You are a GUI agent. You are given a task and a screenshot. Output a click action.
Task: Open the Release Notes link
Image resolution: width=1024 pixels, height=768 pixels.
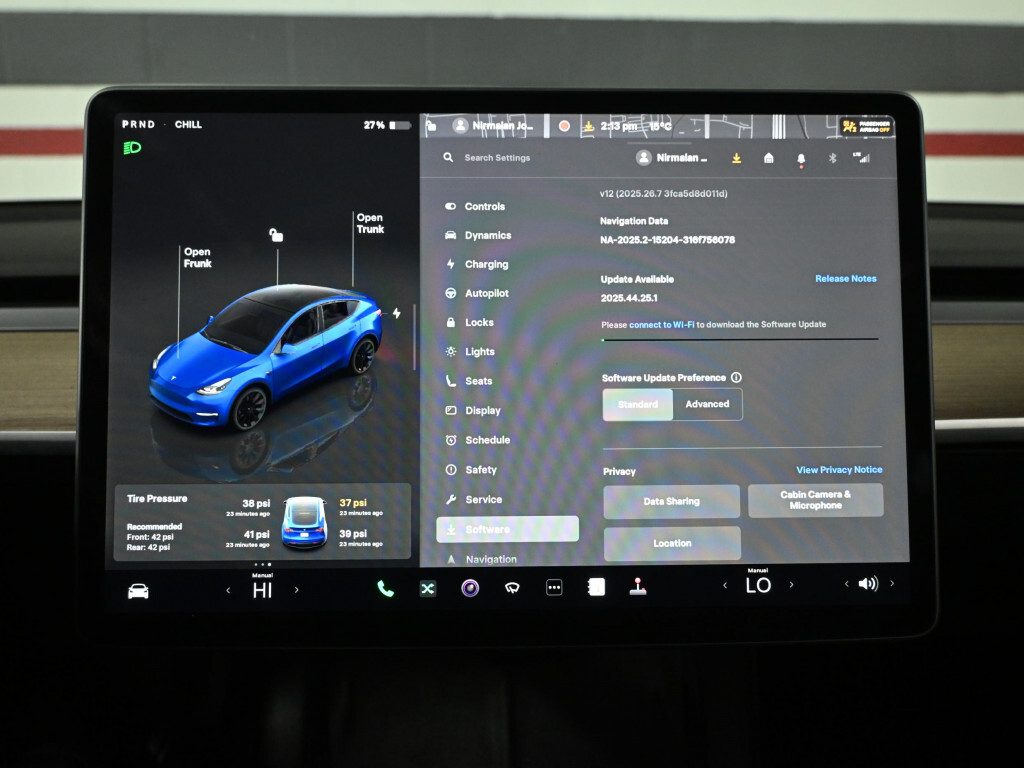point(845,279)
